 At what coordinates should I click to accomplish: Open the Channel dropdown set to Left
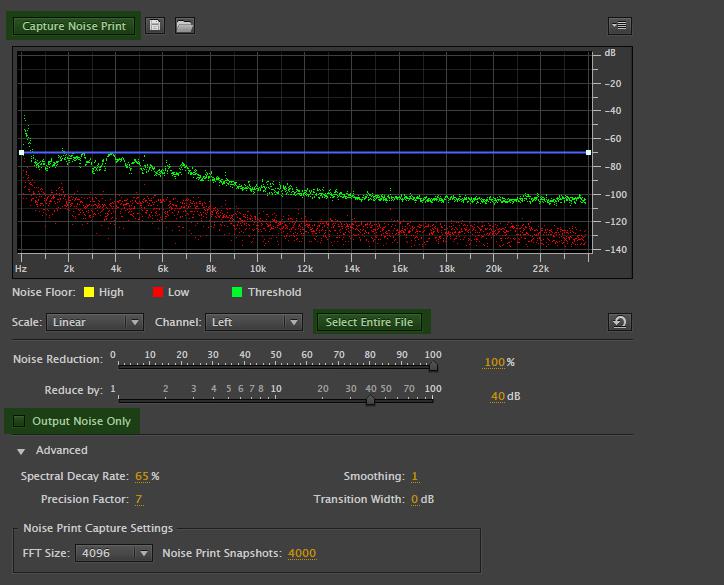click(254, 322)
